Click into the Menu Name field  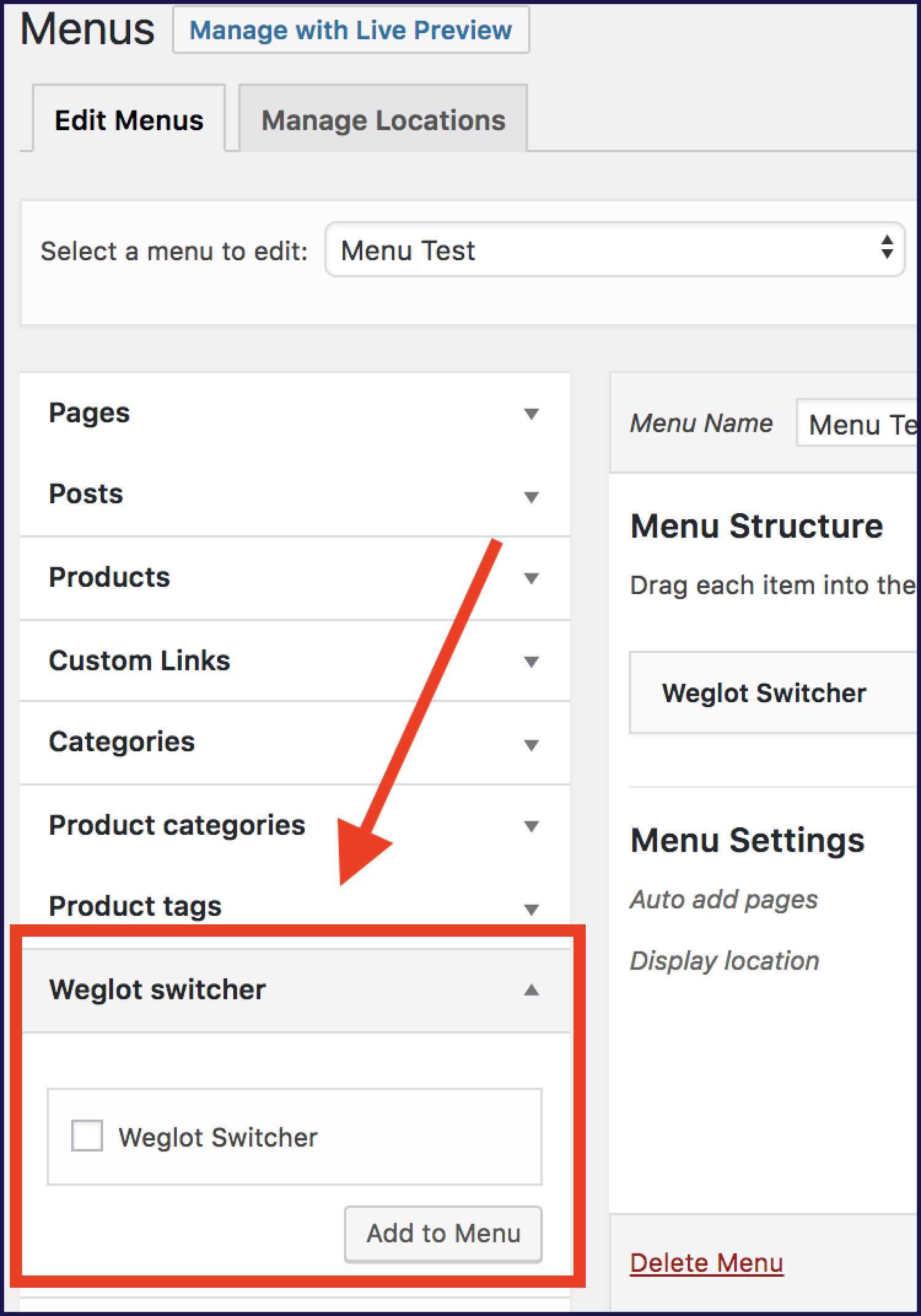[857, 424]
